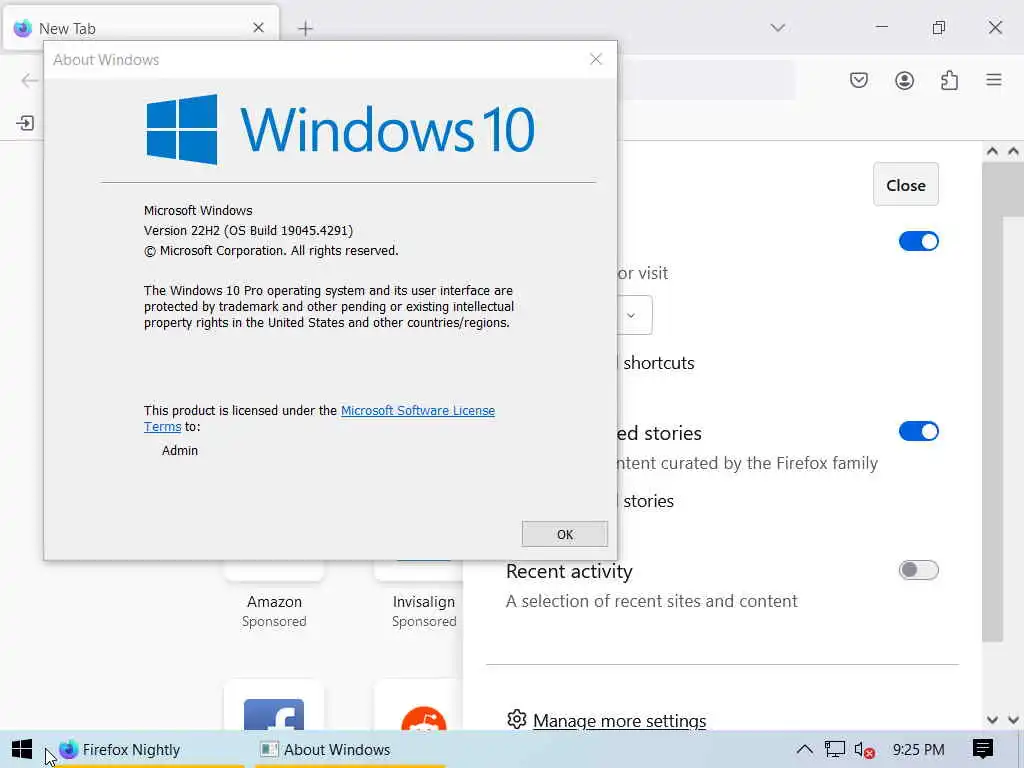This screenshot has height=768, width=1024.
Task: Switch to About Windows taskbar button
Action: [349, 749]
